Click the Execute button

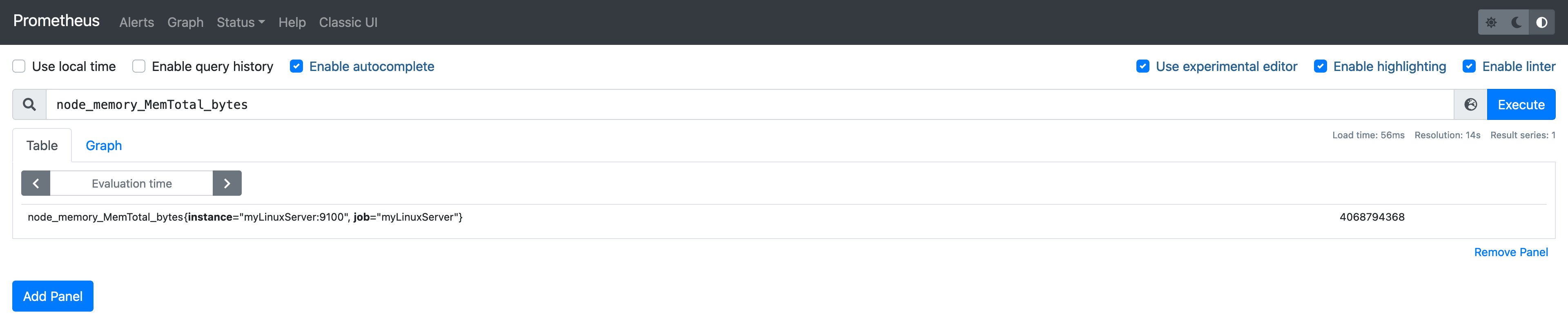(x=1521, y=104)
